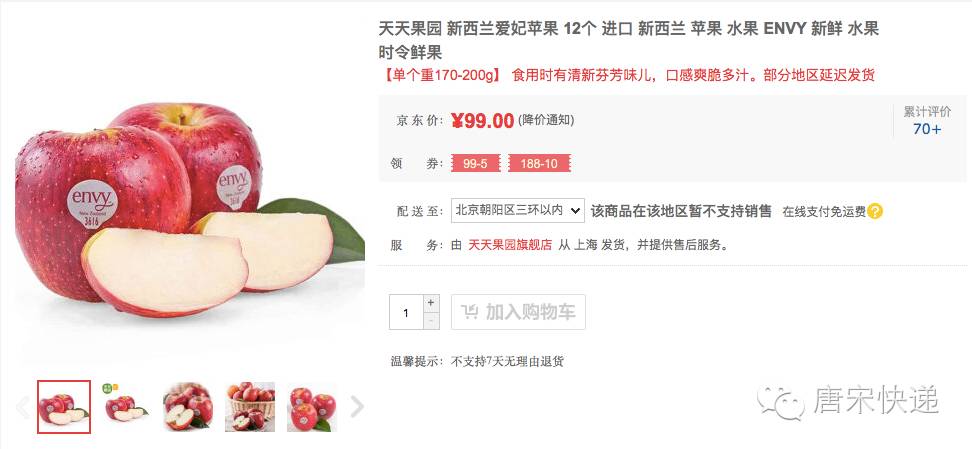Claim the 188-10 coupon
Screen dimensions: 972x449
tap(539, 164)
